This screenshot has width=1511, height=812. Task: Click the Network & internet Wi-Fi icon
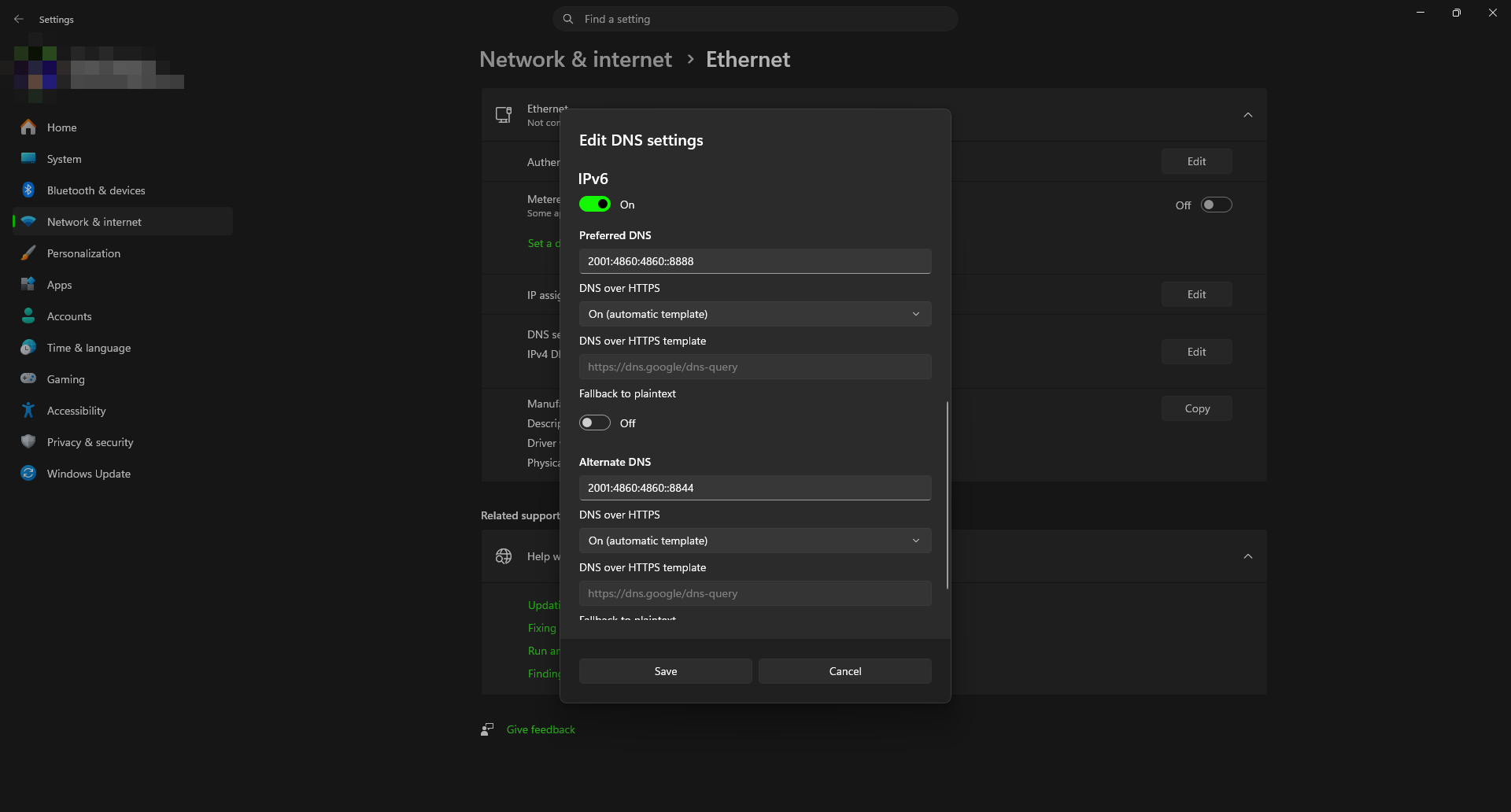[28, 221]
